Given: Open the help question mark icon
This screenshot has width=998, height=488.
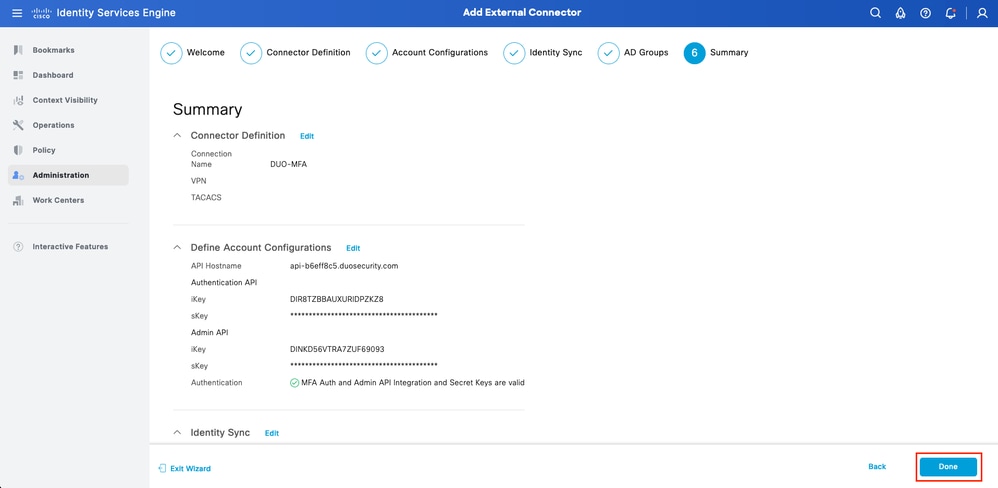Looking at the screenshot, I should (x=925, y=13).
